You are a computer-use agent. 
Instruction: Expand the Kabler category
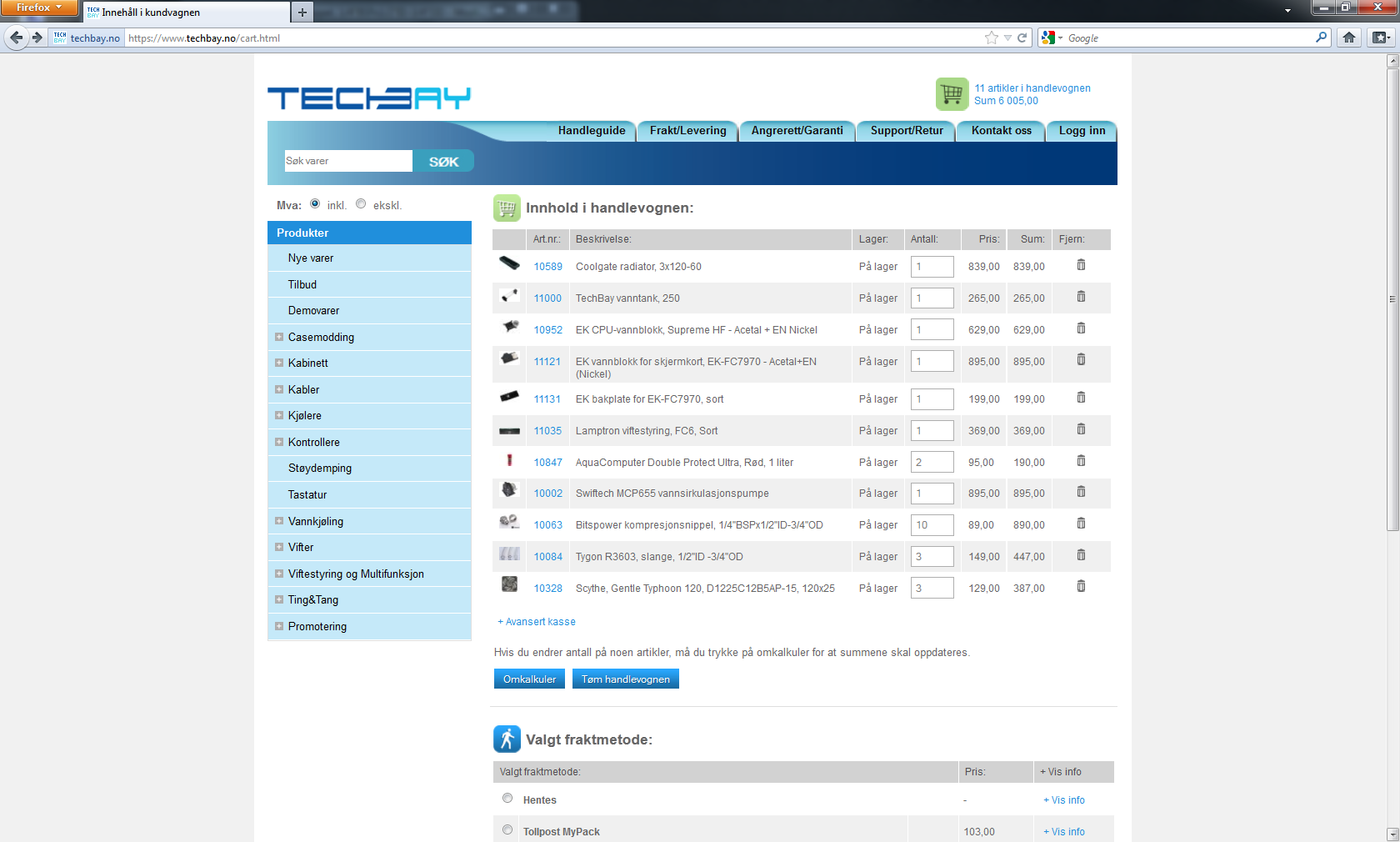[x=279, y=389]
